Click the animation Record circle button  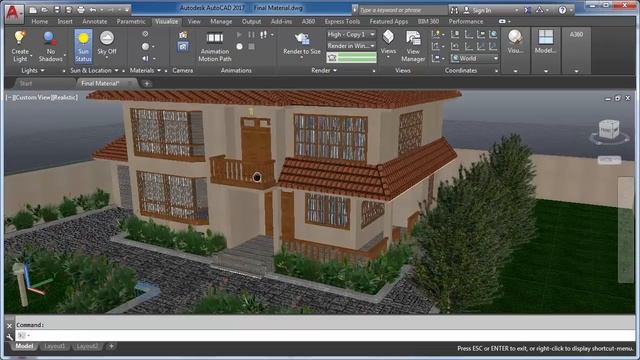[239, 47]
